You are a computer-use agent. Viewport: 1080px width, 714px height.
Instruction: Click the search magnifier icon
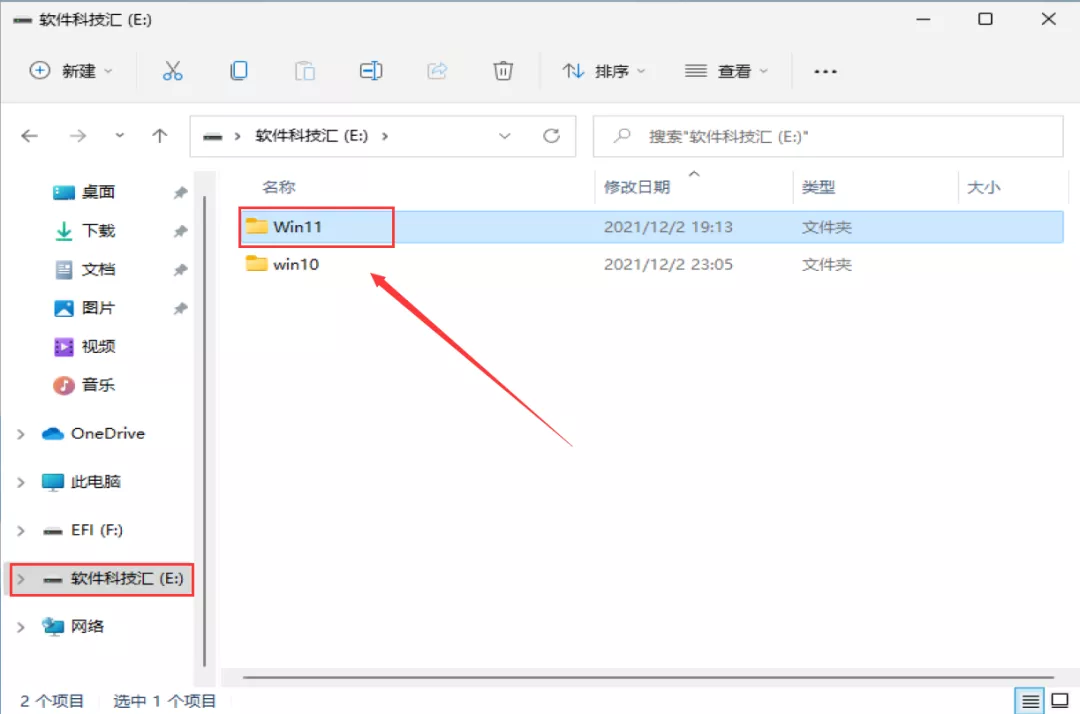tap(622, 136)
